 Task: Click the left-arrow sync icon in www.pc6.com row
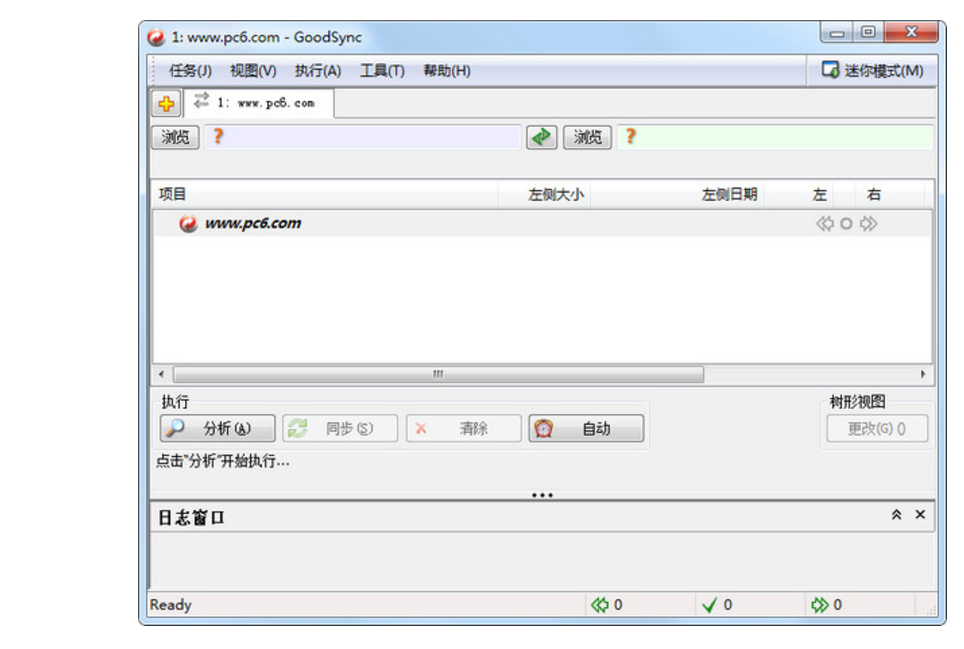click(x=825, y=224)
